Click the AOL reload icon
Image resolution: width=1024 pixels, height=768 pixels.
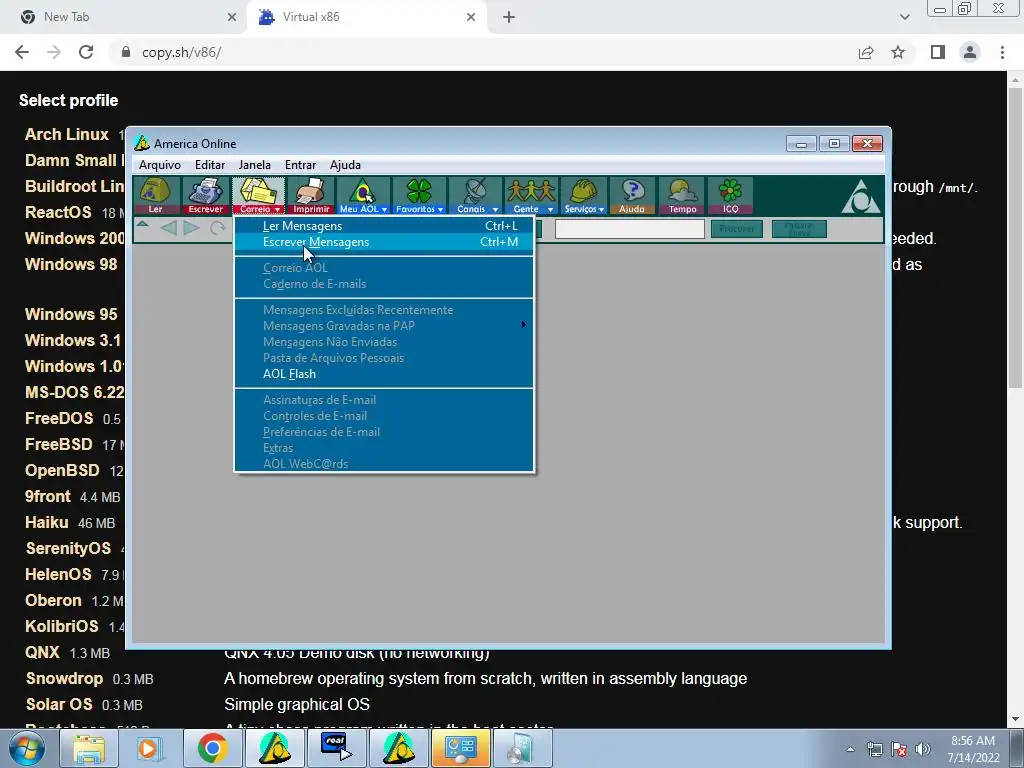point(217,228)
